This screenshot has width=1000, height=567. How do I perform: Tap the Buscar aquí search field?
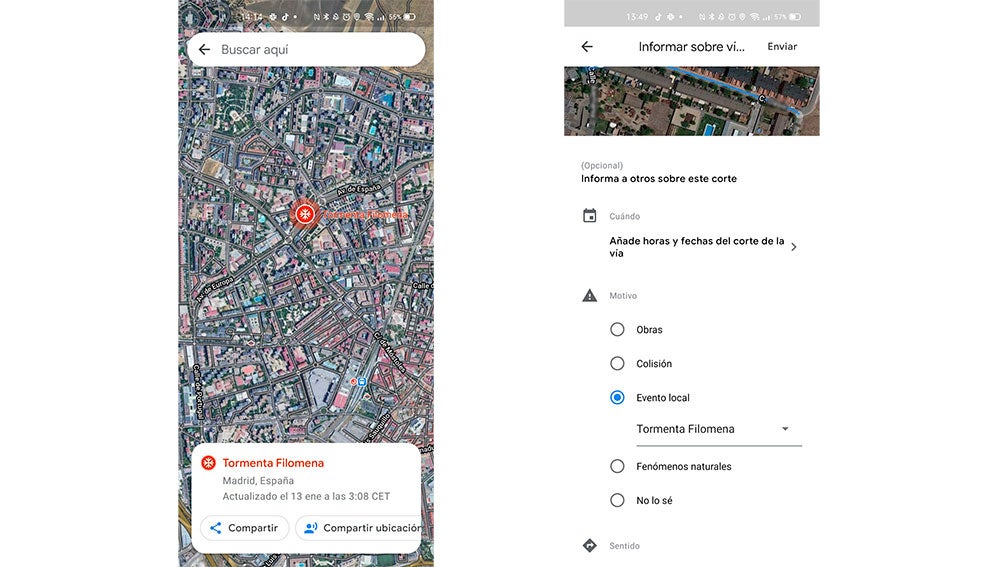(306, 49)
